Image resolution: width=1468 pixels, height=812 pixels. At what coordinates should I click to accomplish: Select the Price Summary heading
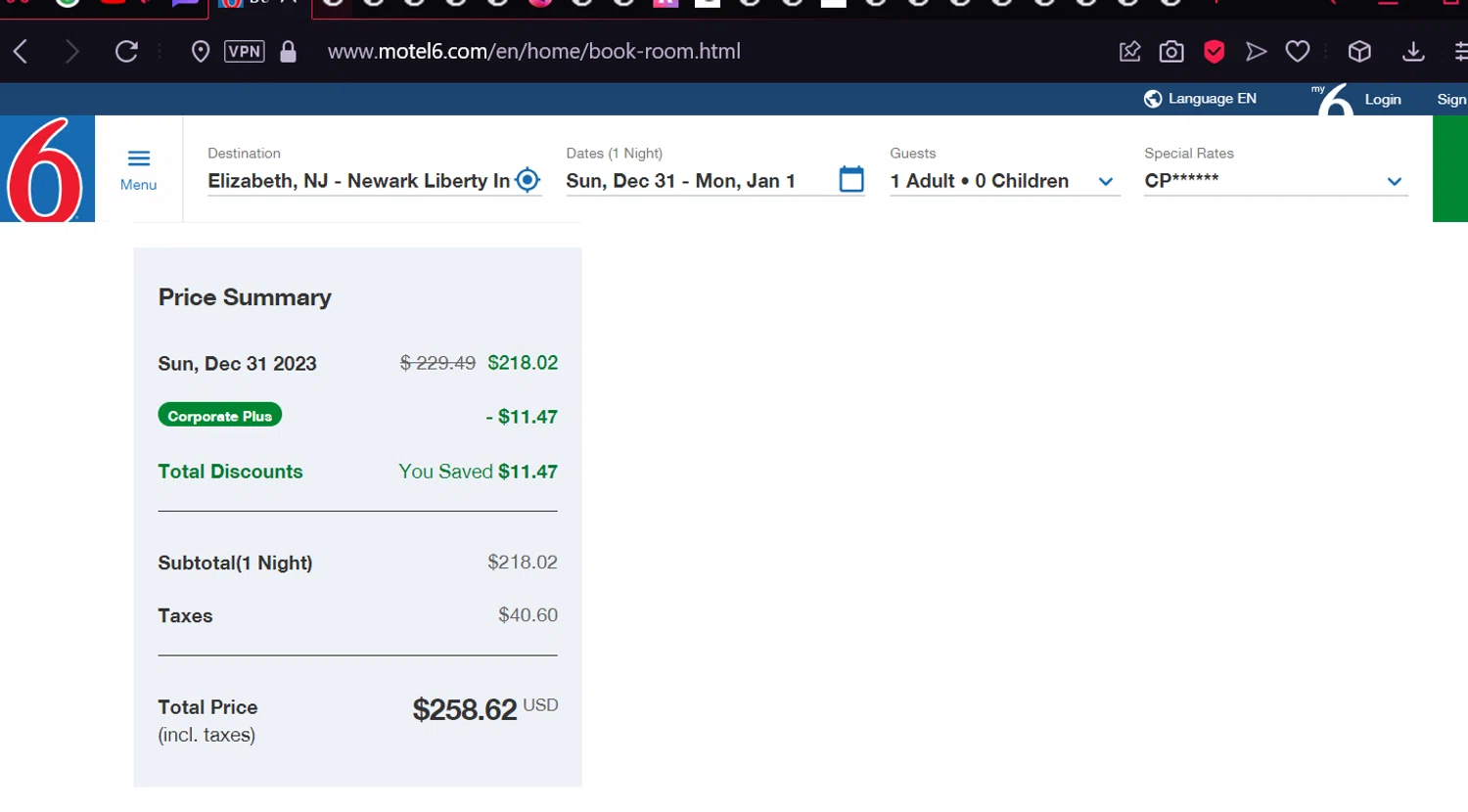245,297
